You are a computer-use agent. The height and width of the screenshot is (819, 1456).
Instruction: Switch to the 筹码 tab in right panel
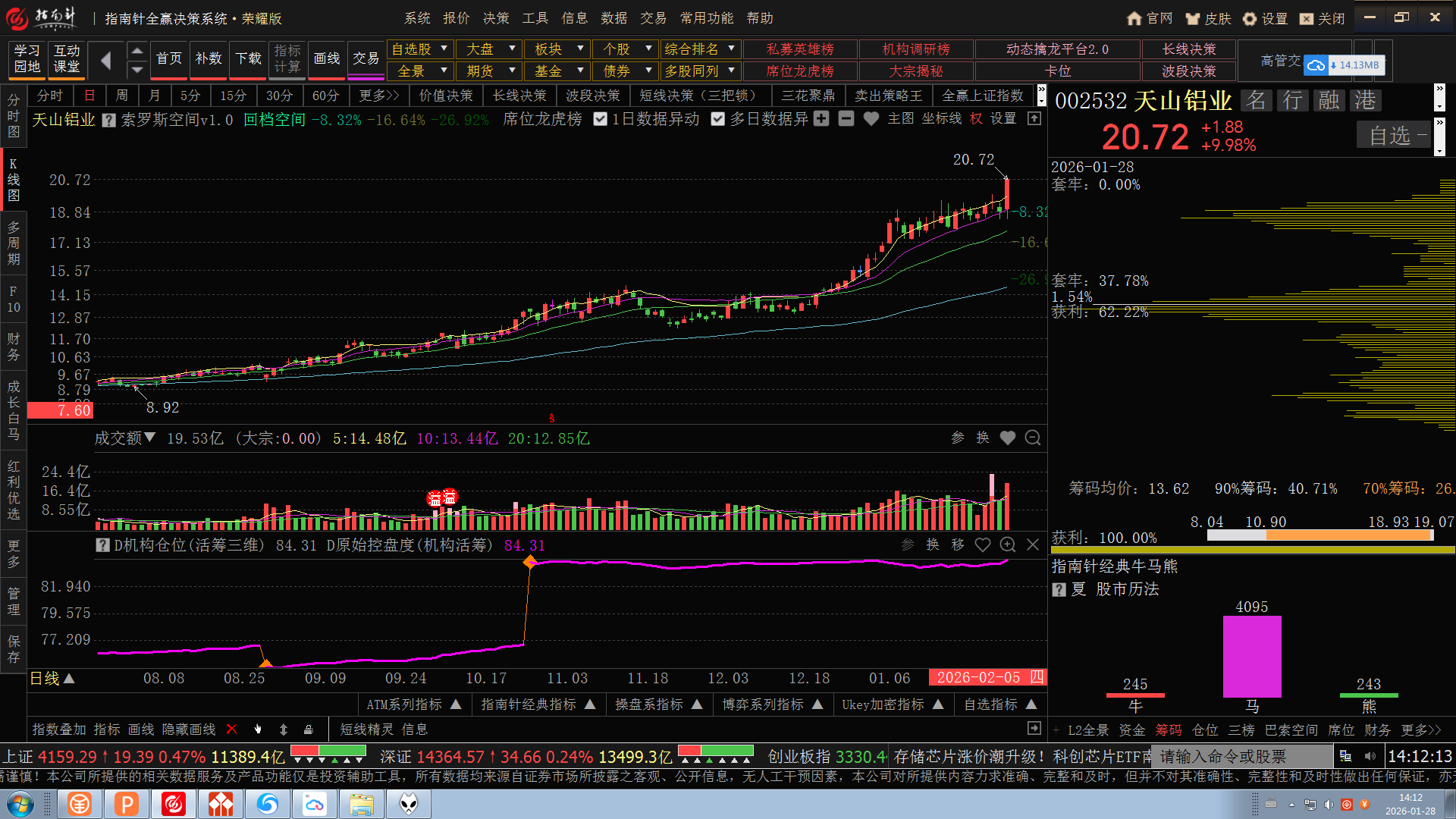tap(1169, 730)
